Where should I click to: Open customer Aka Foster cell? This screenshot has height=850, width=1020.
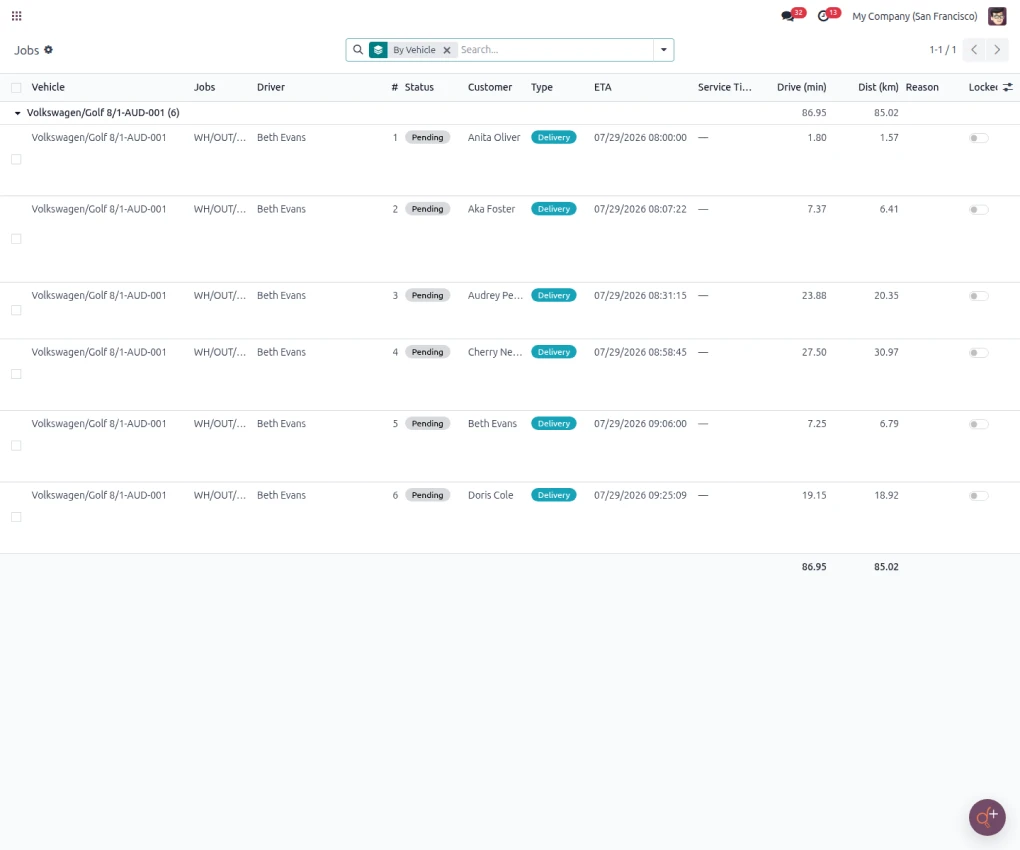[491, 209]
